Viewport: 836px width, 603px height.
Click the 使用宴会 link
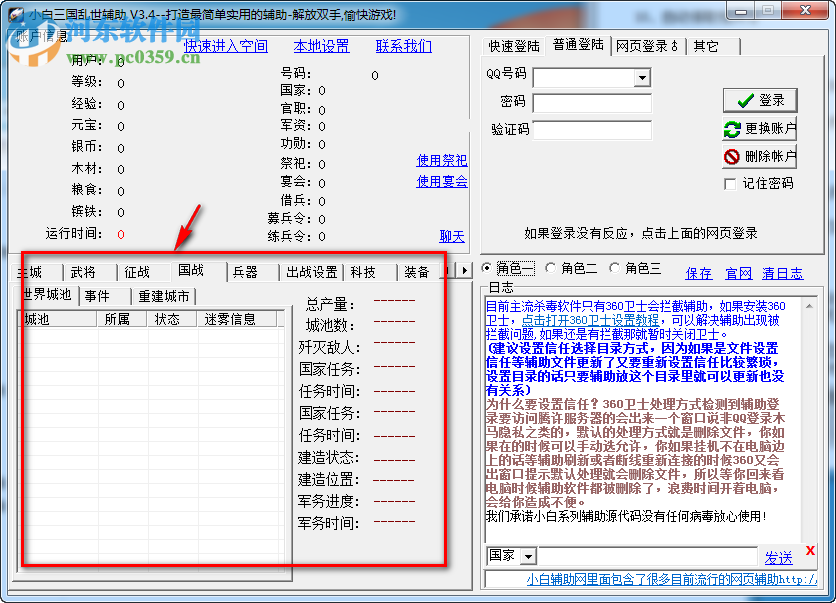click(442, 181)
